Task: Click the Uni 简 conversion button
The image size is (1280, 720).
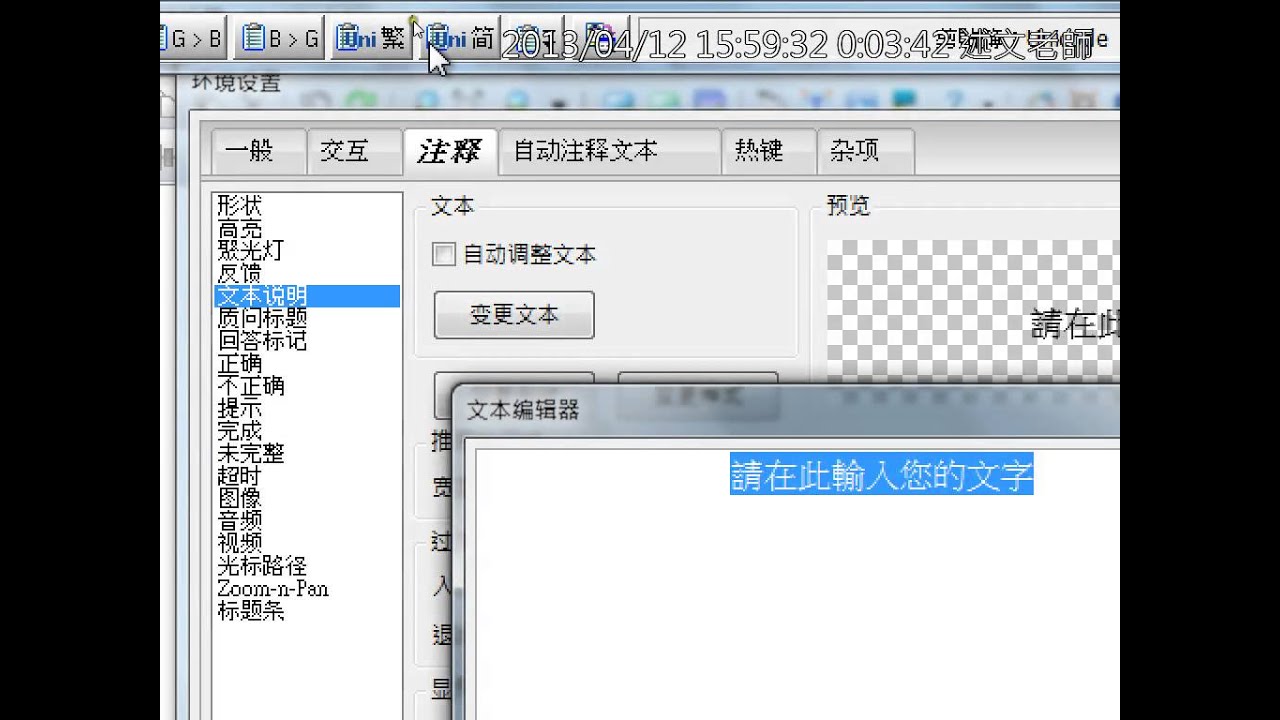Action: 459,39
